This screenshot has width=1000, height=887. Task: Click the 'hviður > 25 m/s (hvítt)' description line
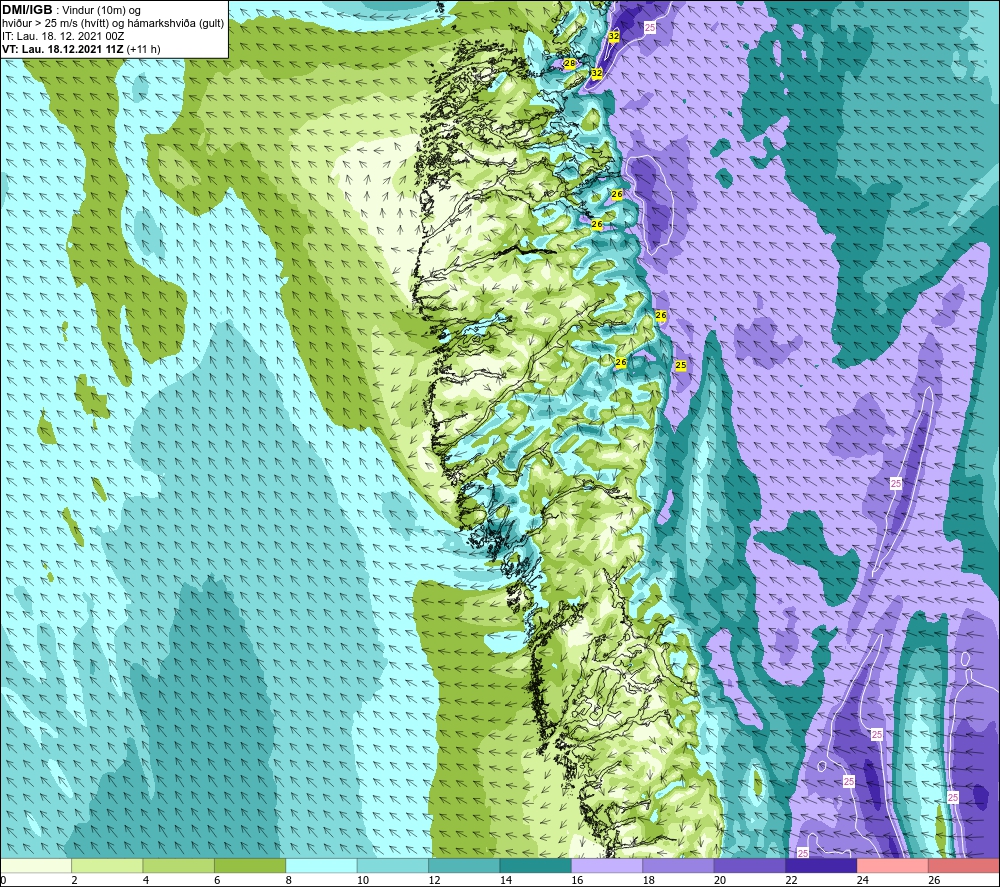[113, 24]
